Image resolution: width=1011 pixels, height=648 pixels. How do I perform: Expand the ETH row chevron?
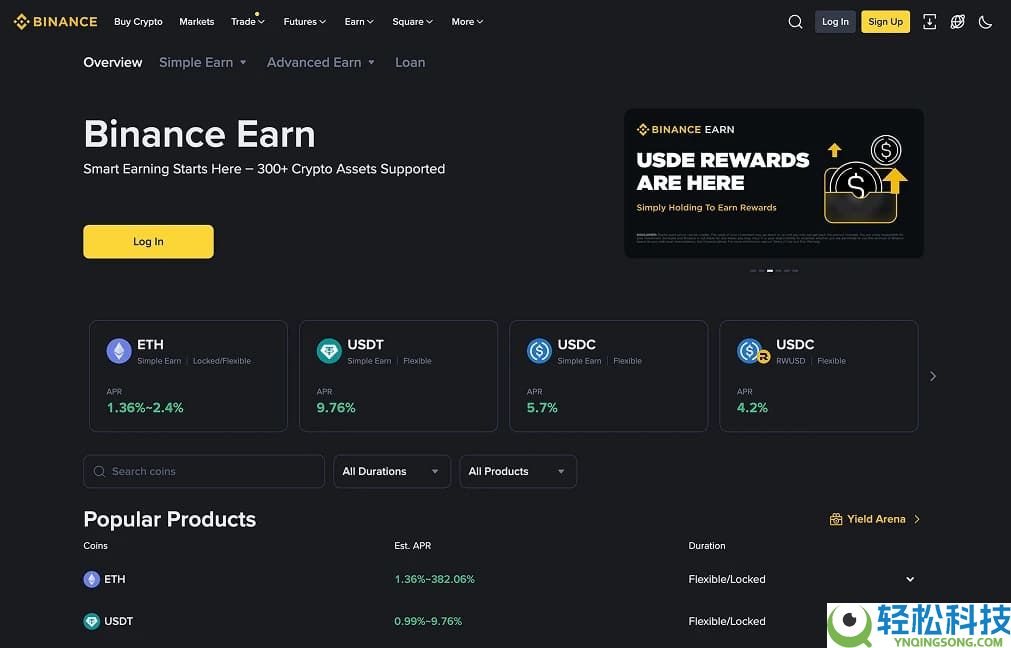pos(910,579)
